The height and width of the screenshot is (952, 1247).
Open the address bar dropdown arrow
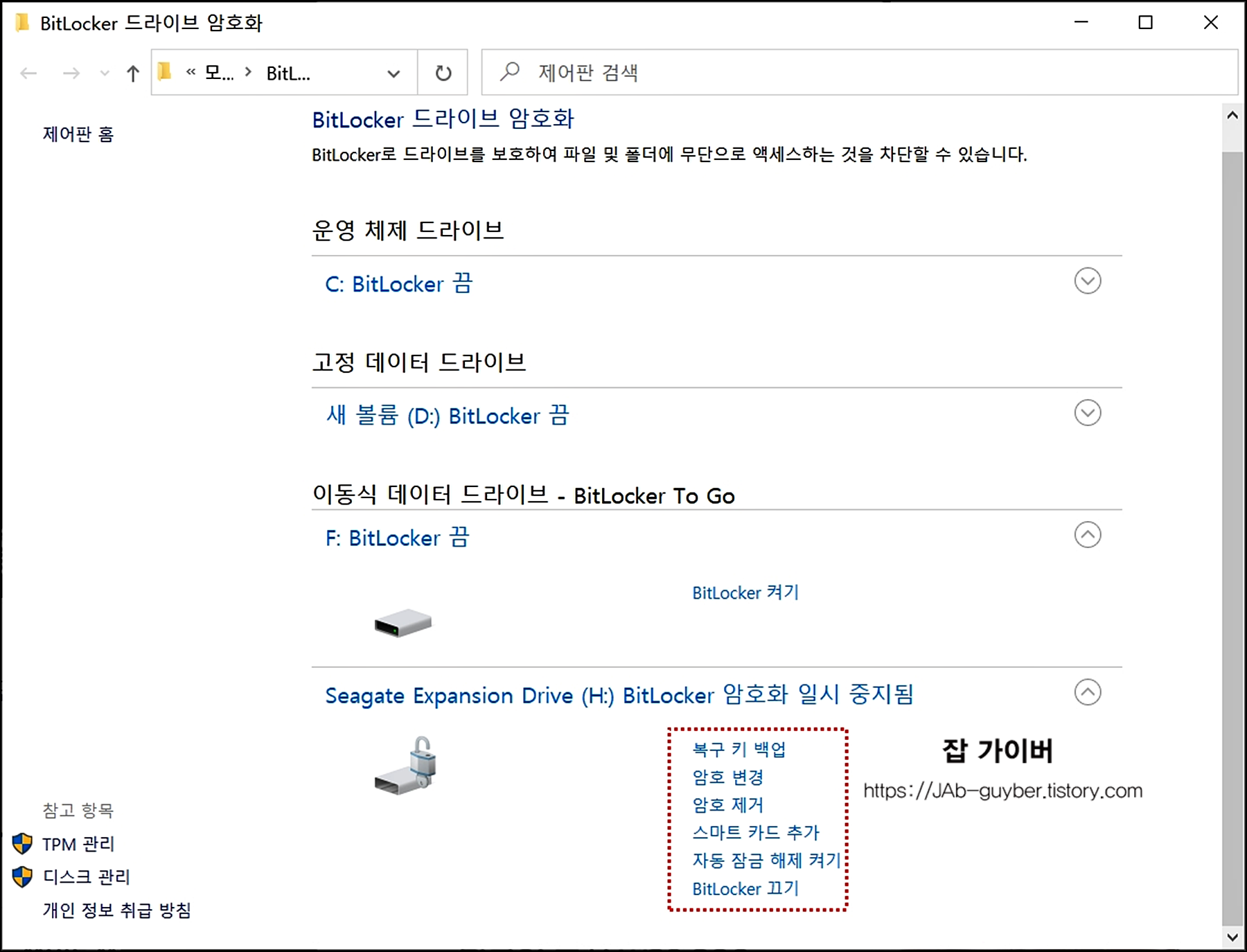[393, 73]
